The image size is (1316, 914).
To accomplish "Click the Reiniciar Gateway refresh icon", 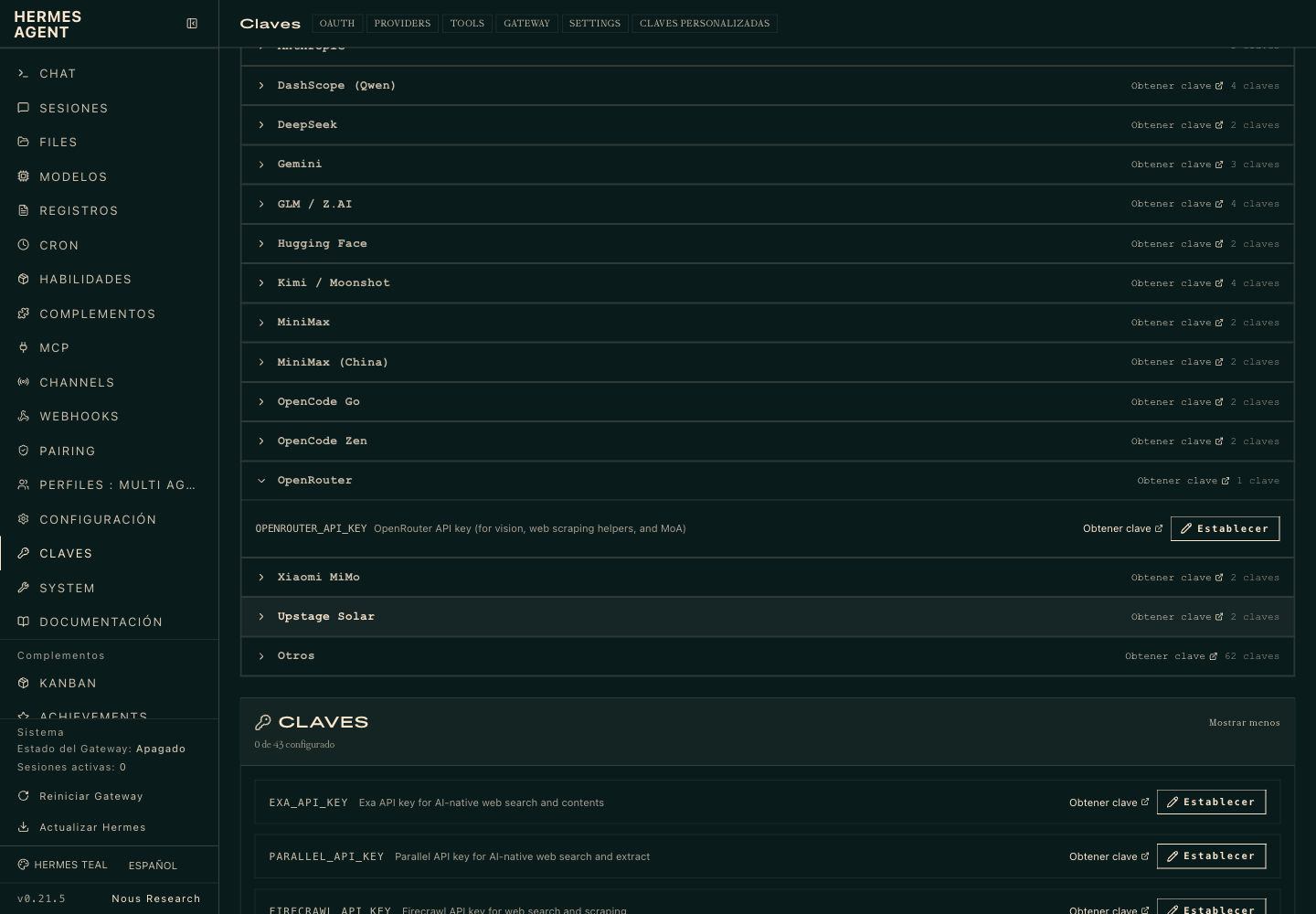I will 24,796.
